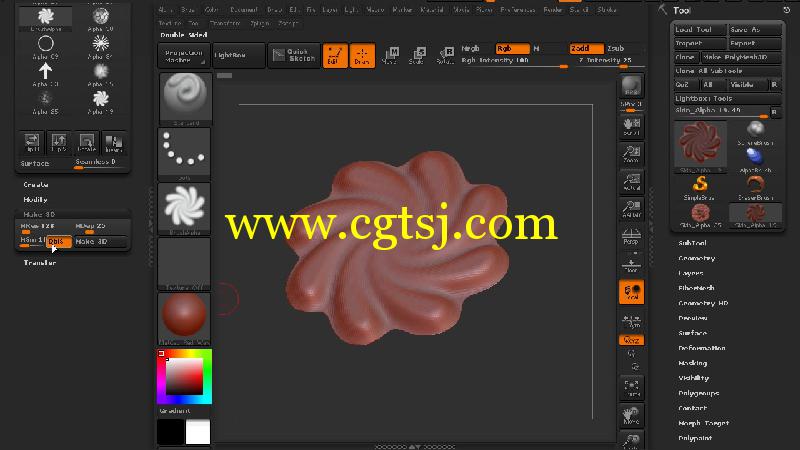Click the Save As button
This screenshot has height=450, width=800.
click(x=755, y=30)
